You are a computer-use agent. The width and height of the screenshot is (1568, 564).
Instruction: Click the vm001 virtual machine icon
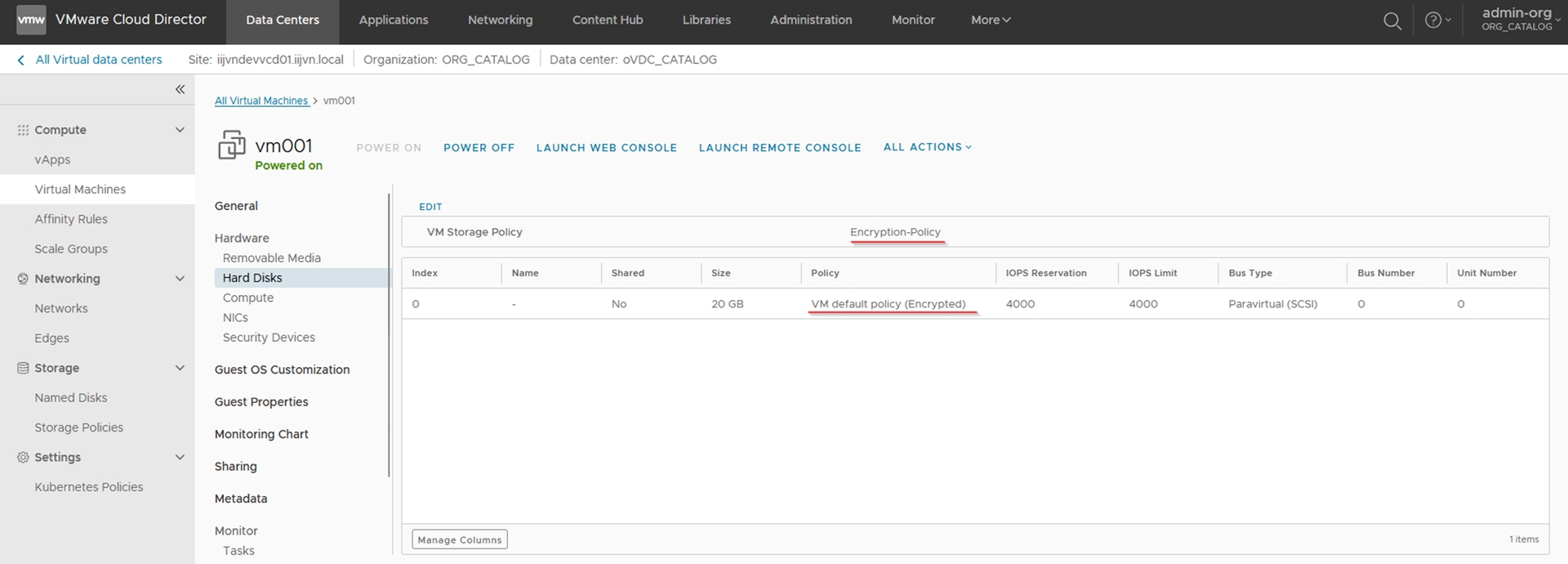(231, 145)
